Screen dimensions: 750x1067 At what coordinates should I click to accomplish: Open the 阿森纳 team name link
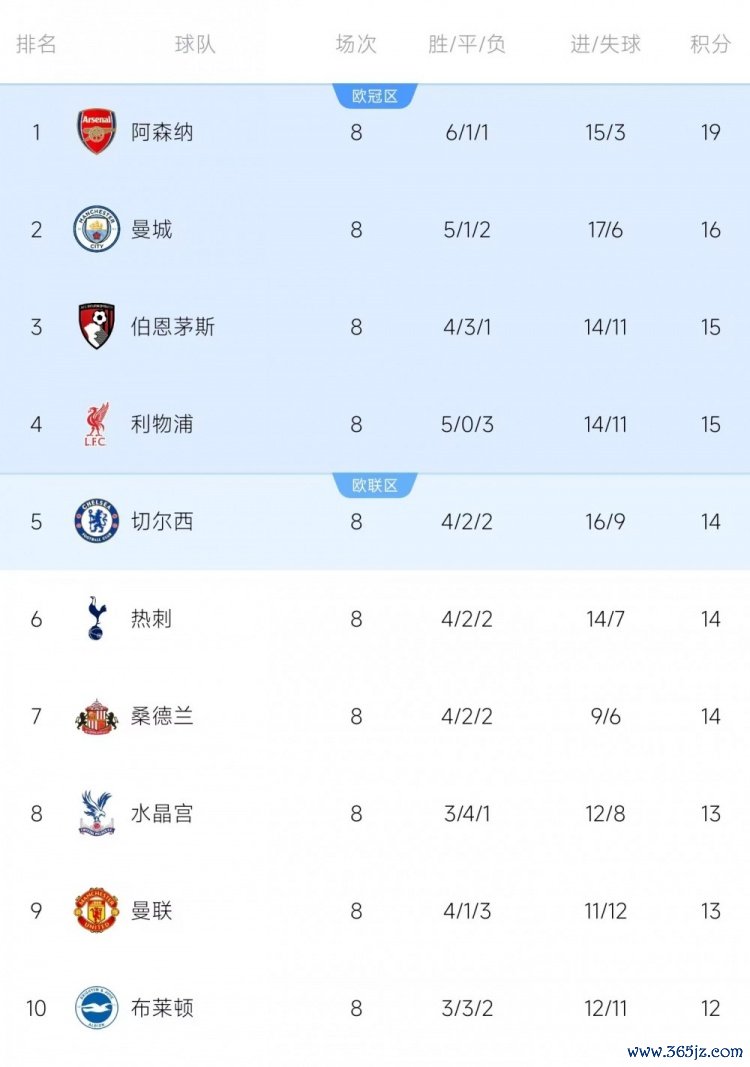pyautogui.click(x=162, y=132)
